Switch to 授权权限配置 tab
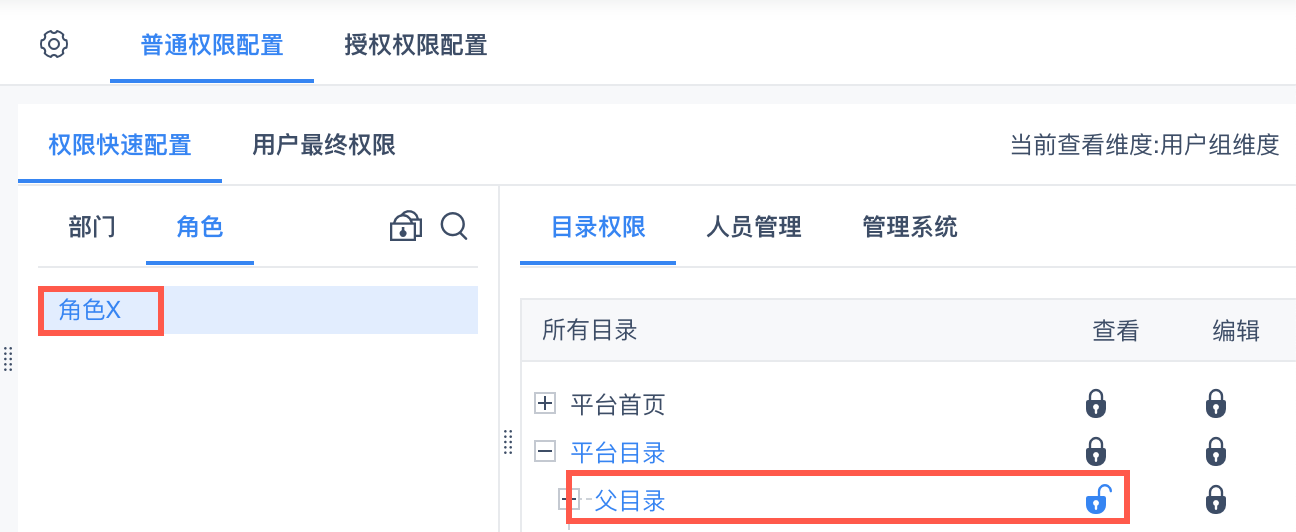Screen dimensions: 1296x532 tap(415, 45)
